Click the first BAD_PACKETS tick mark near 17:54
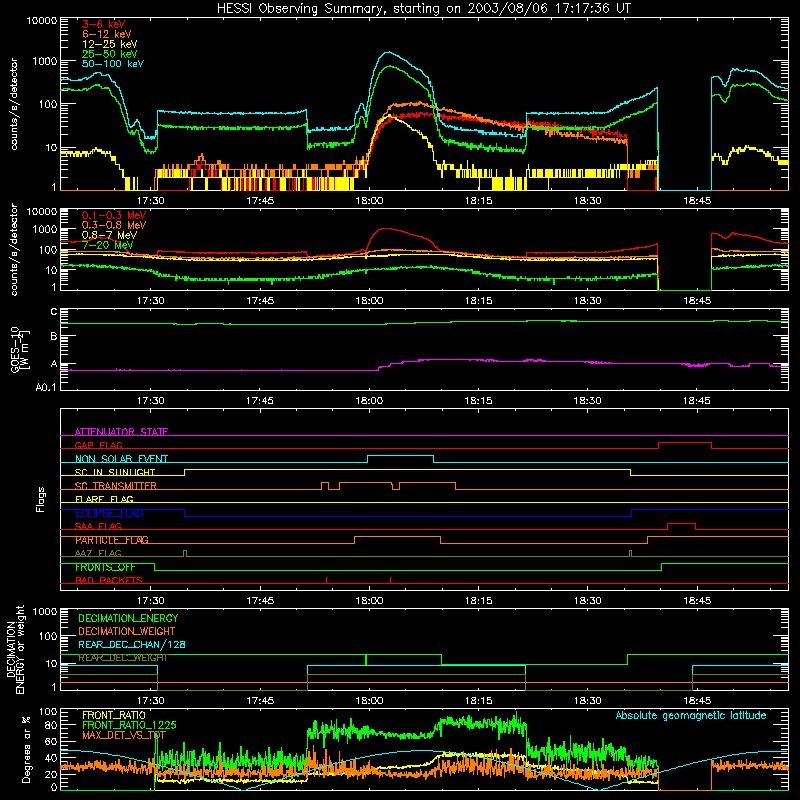The image size is (800, 800). coord(327,580)
